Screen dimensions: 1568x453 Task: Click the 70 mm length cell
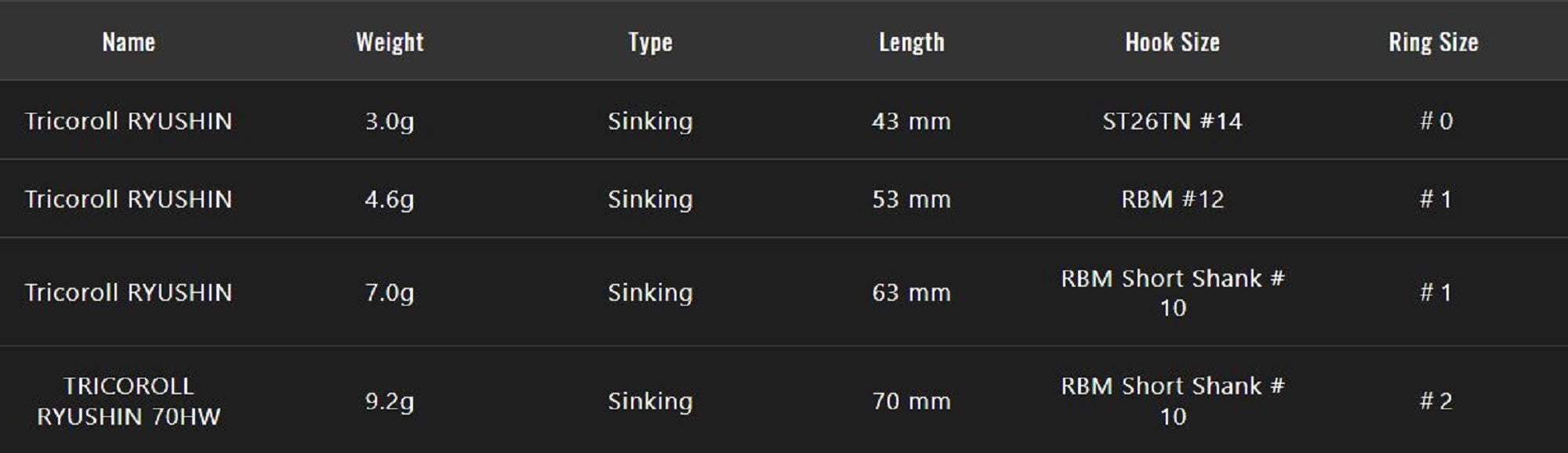(911, 401)
